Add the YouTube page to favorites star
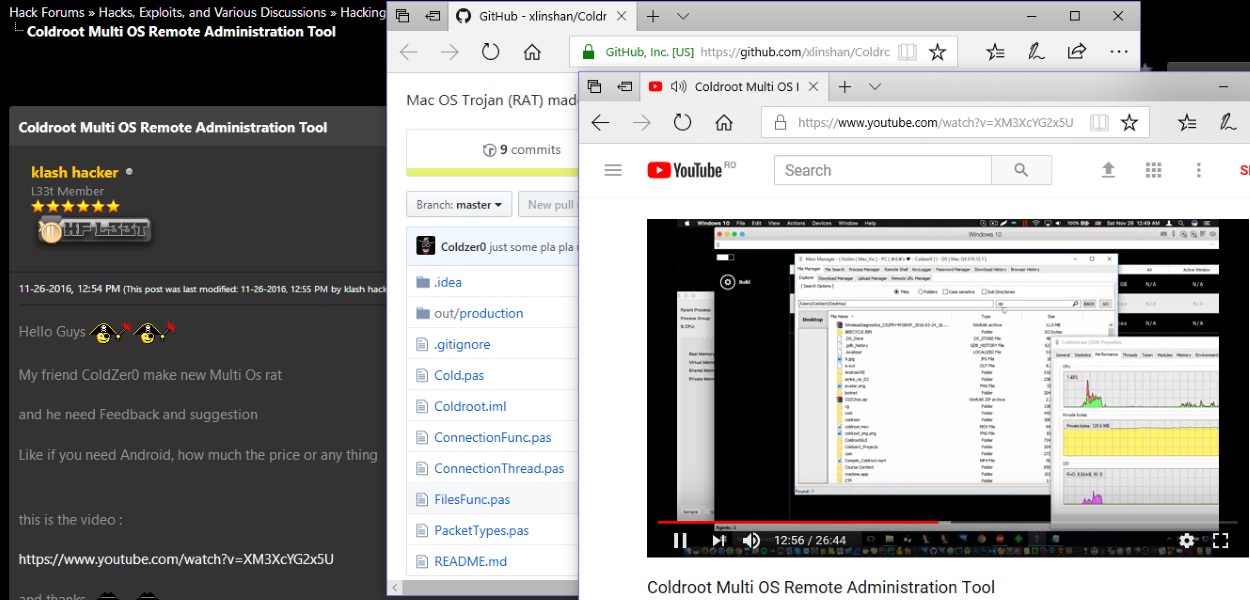 coord(1129,122)
